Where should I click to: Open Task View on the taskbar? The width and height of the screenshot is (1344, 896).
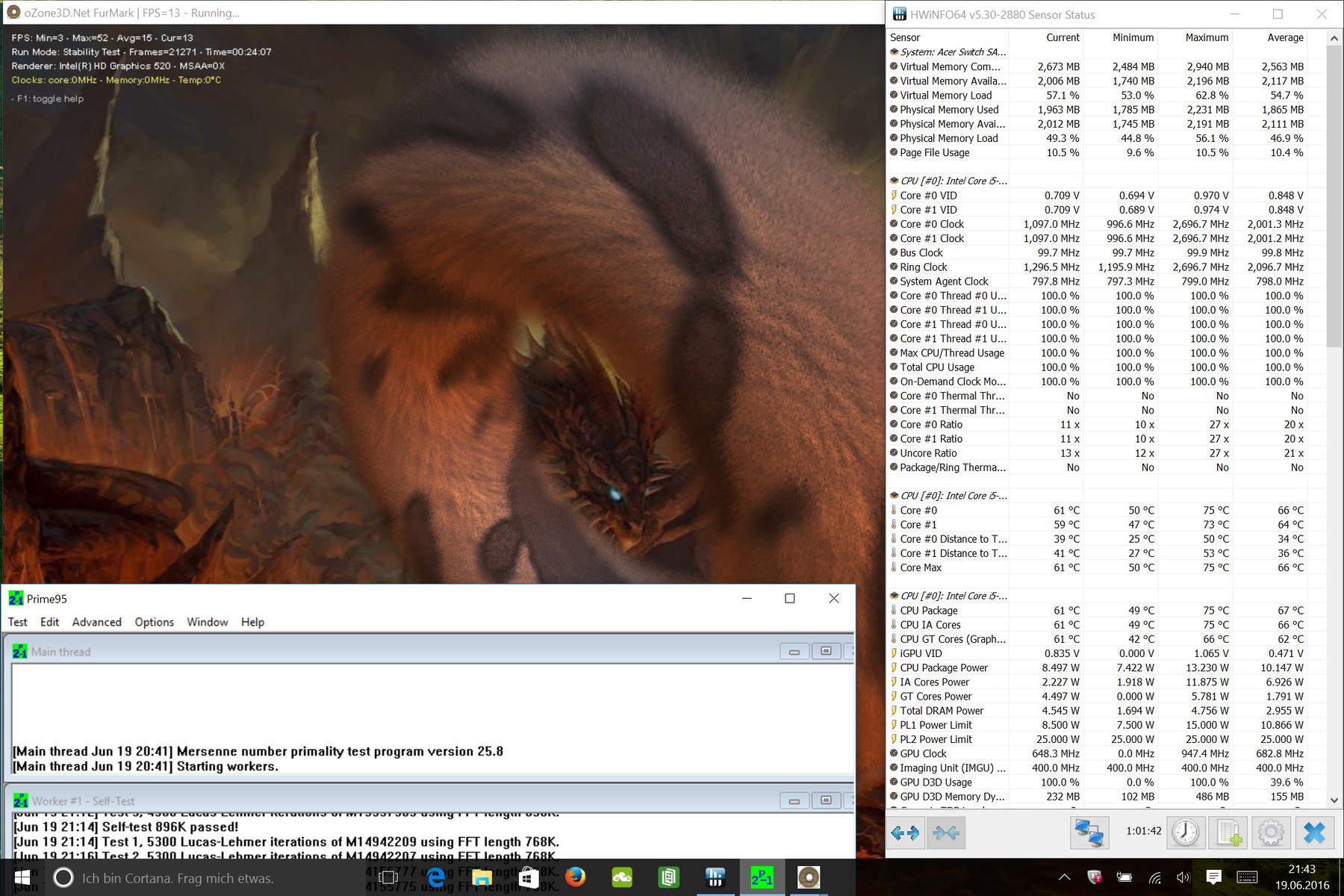point(388,877)
